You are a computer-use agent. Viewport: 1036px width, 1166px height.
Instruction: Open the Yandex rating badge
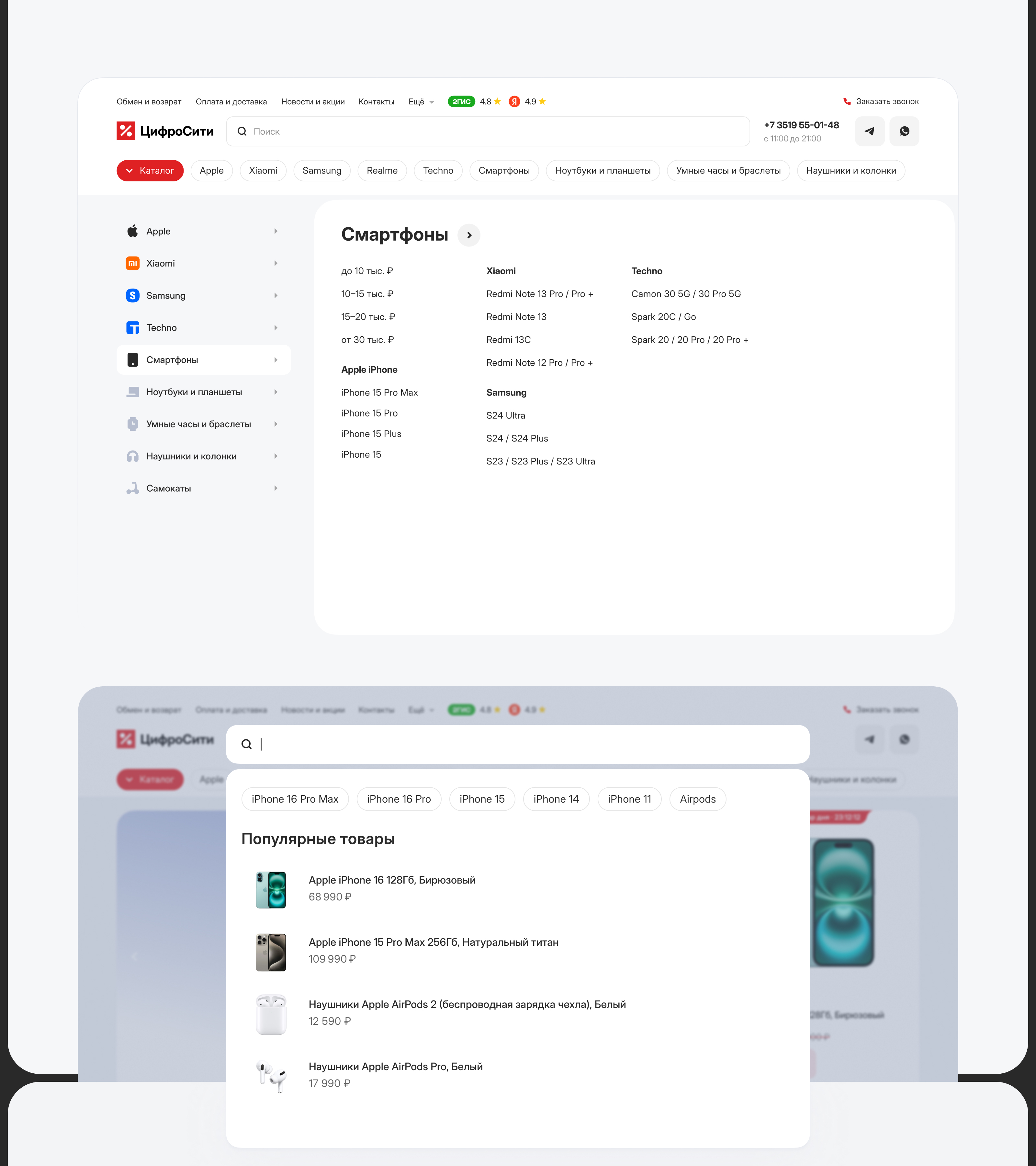click(x=514, y=102)
